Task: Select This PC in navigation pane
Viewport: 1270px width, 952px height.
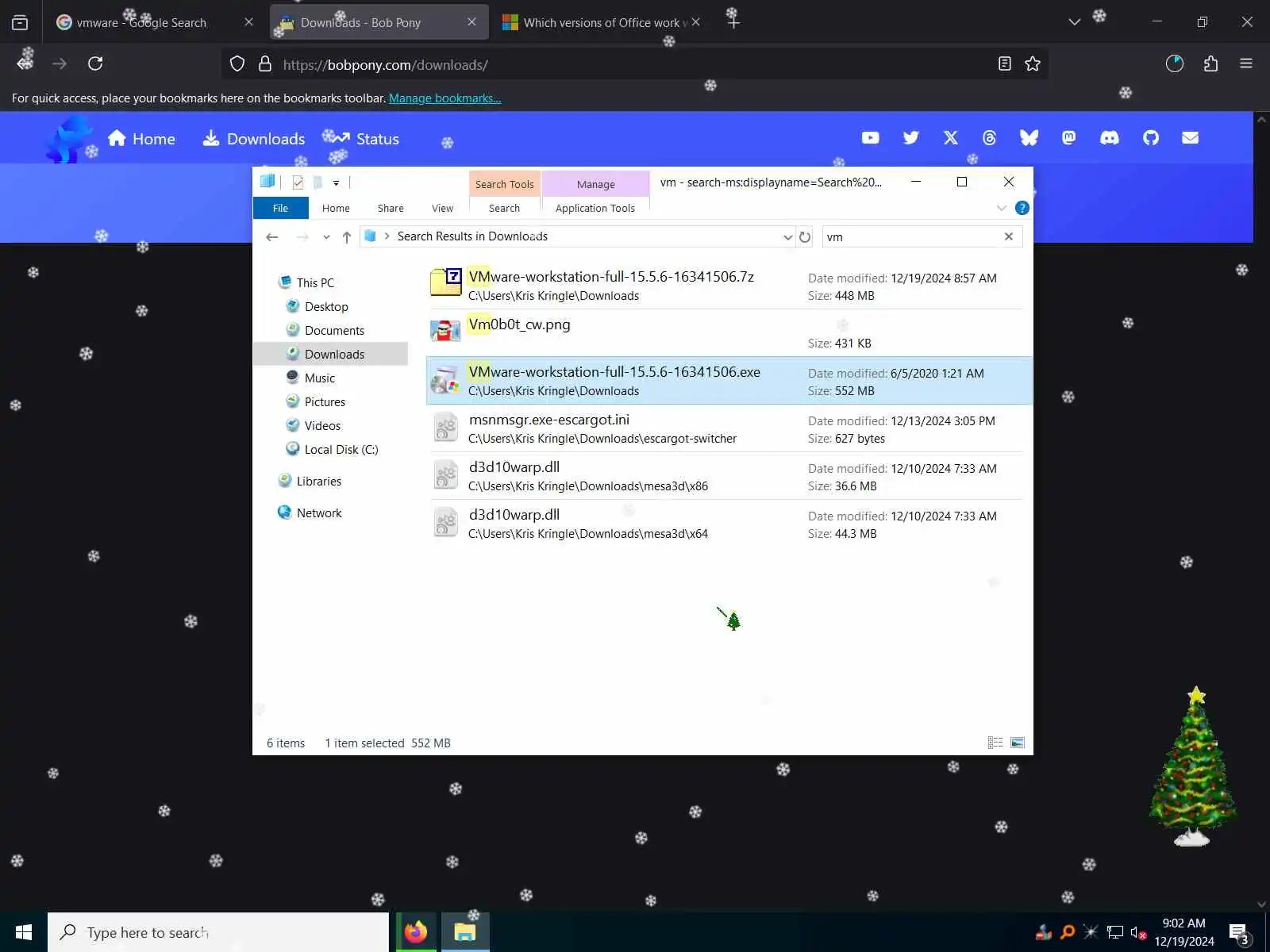Action: (315, 282)
